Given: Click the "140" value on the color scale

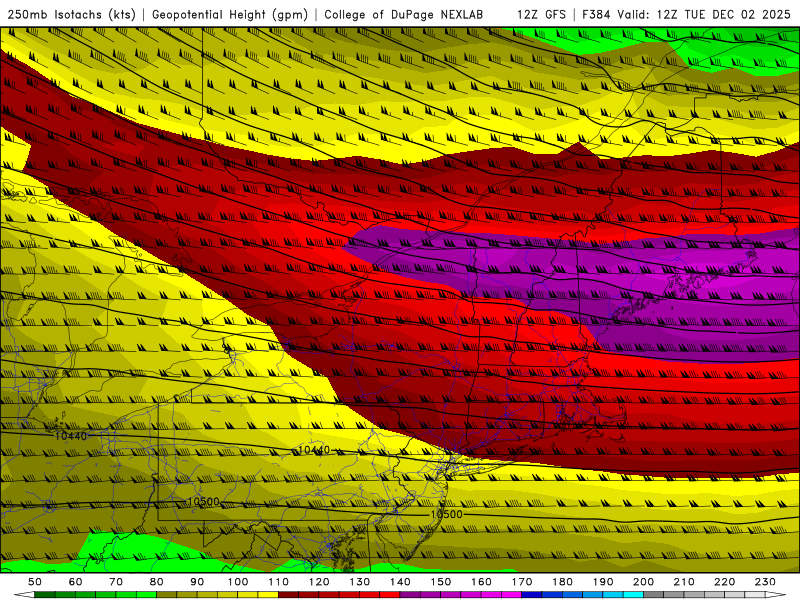Looking at the screenshot, I should pyautogui.click(x=400, y=582).
